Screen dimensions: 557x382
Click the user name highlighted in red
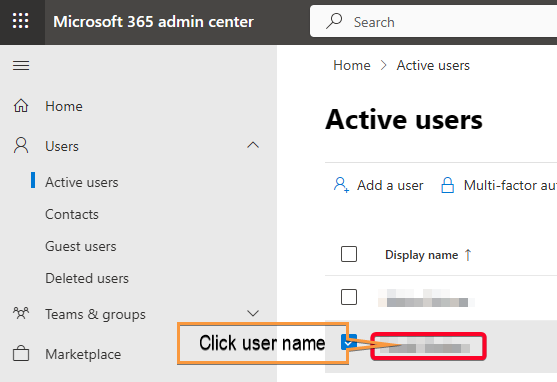(x=428, y=346)
